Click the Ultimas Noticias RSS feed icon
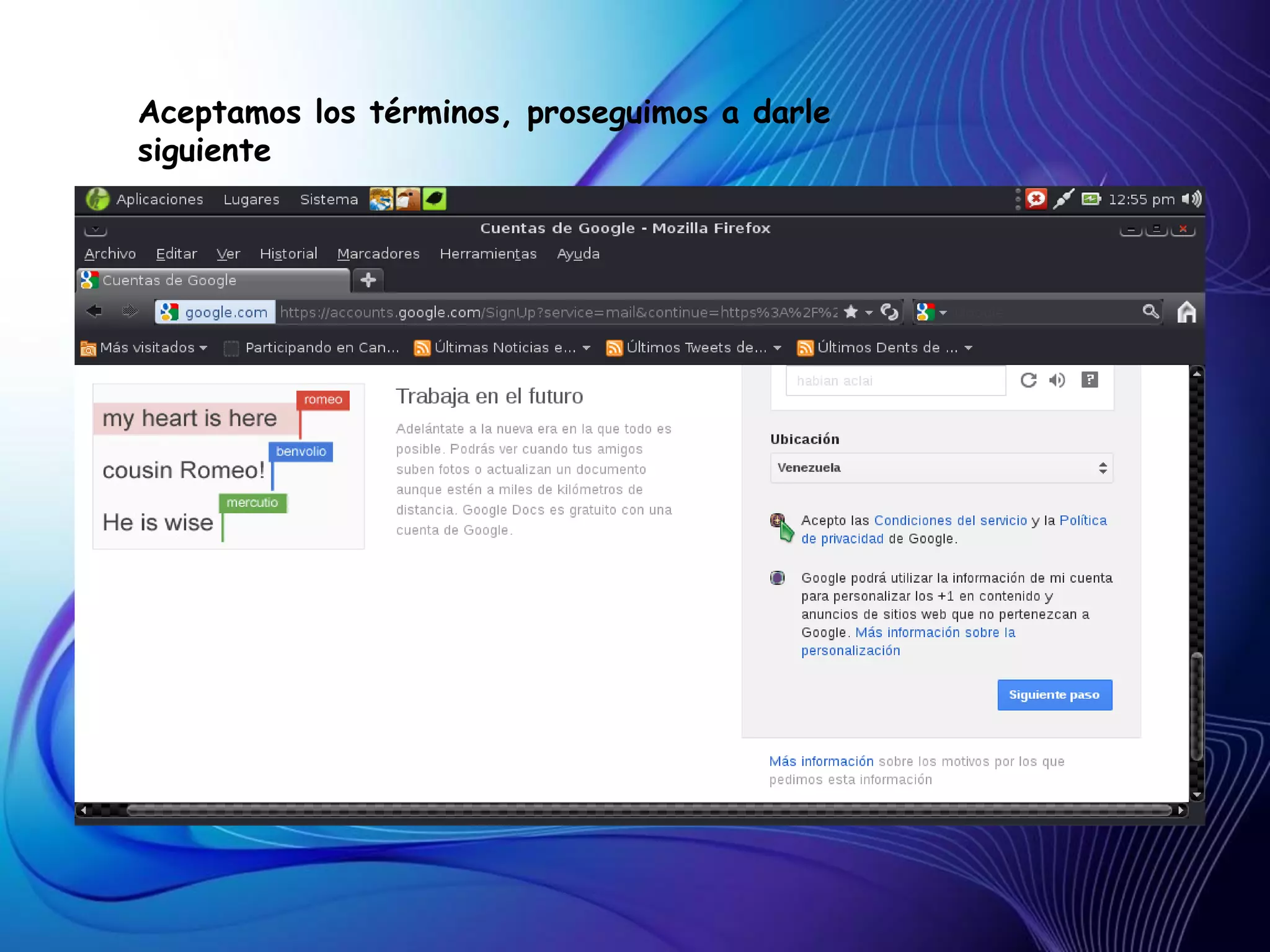1270x952 pixels. click(x=422, y=348)
